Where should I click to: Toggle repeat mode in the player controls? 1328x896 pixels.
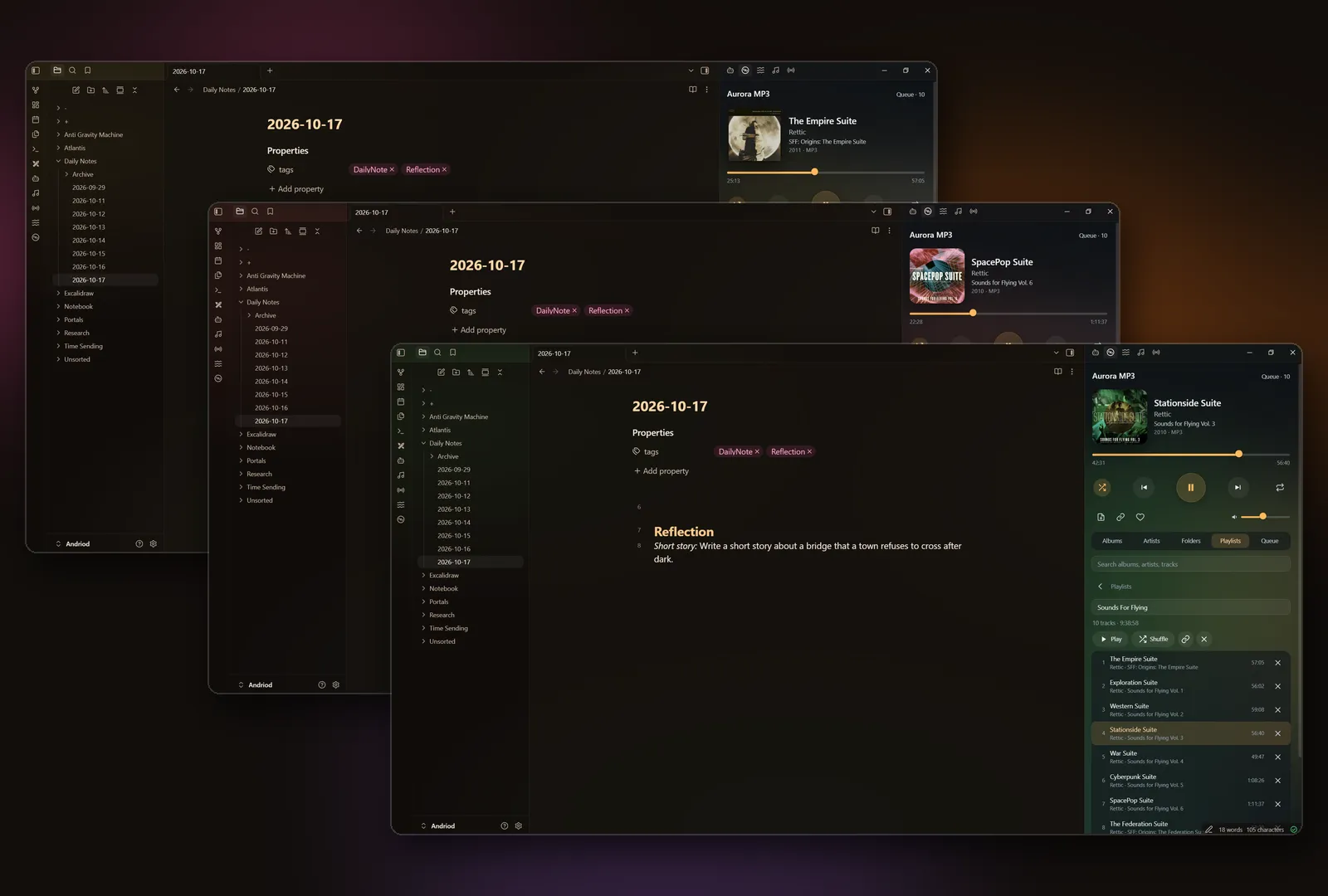coord(1280,488)
